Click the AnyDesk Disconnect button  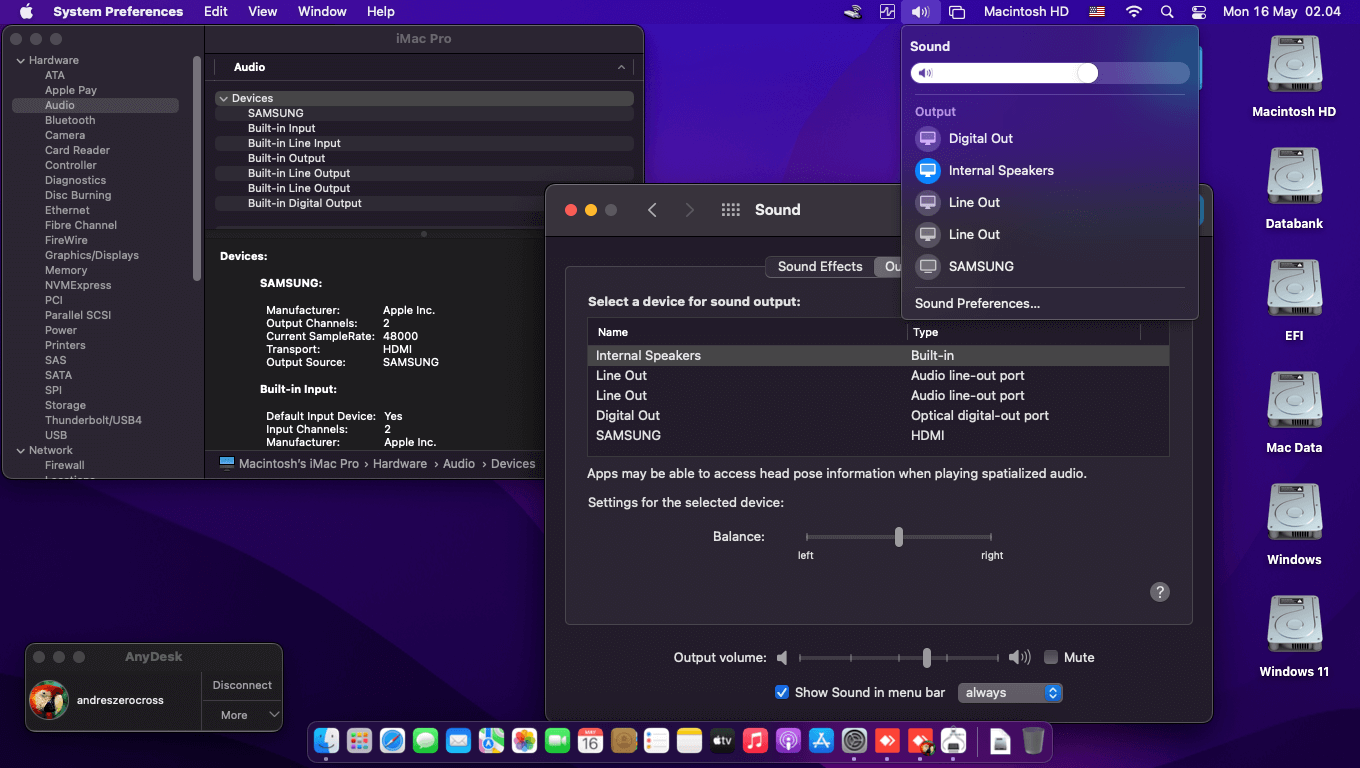[242, 686]
